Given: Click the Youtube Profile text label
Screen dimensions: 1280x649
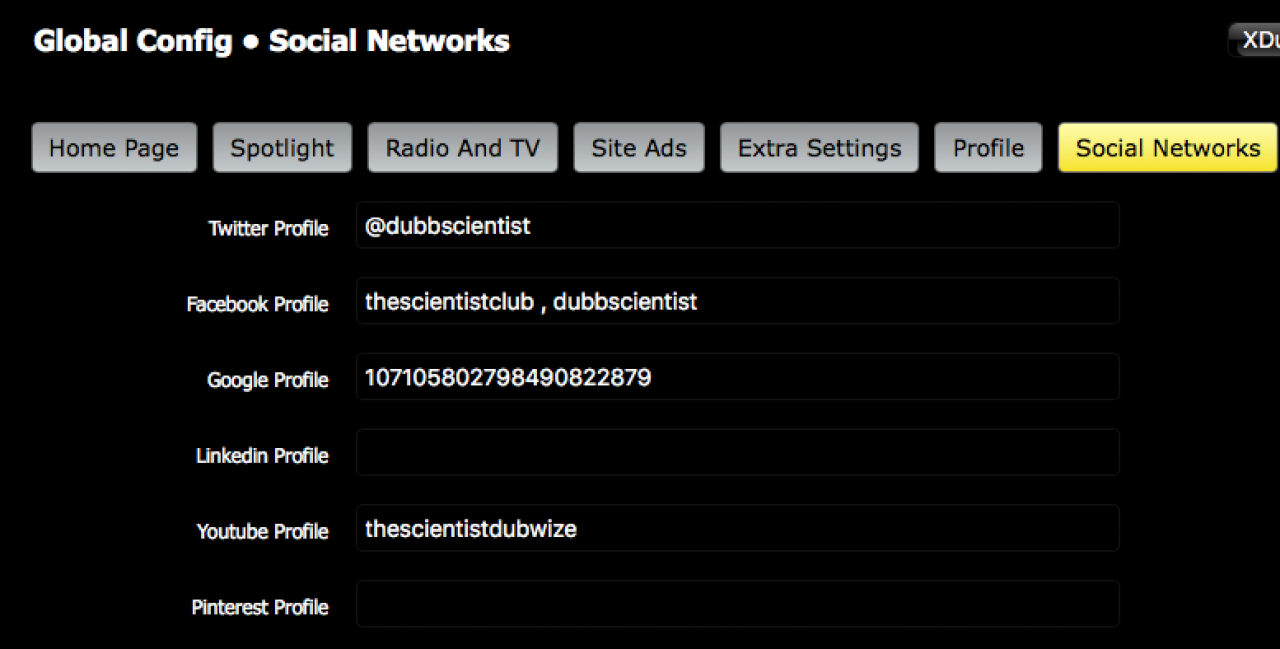Looking at the screenshot, I should (x=262, y=532).
